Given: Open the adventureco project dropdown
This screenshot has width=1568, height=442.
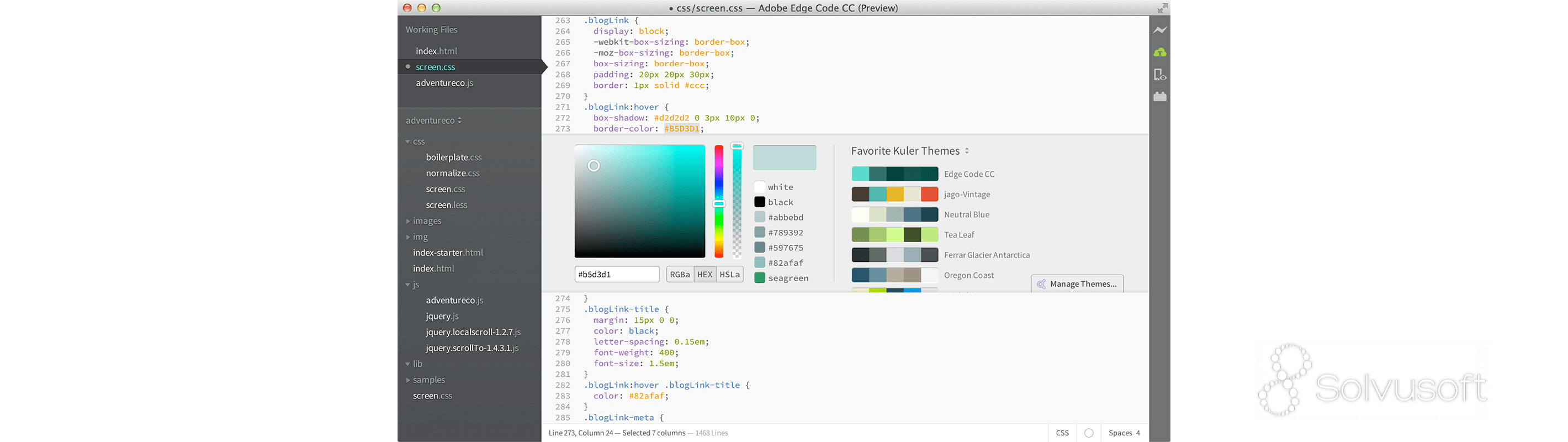Looking at the screenshot, I should click(433, 120).
